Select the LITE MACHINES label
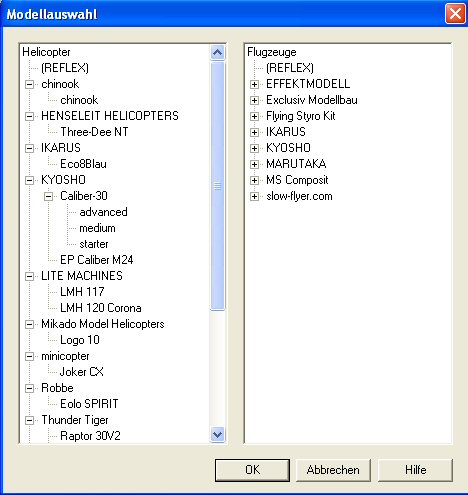The image size is (468, 495). click(82, 276)
